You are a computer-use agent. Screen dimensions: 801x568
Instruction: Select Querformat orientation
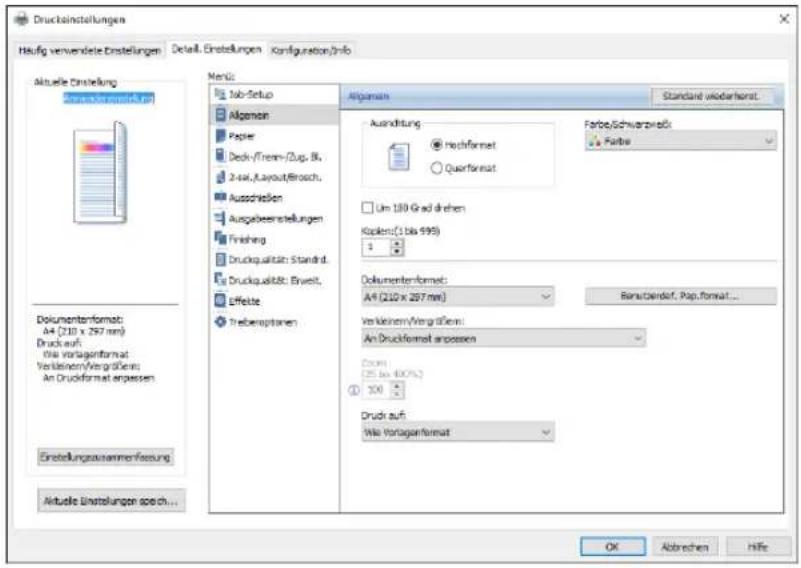[x=463, y=168]
